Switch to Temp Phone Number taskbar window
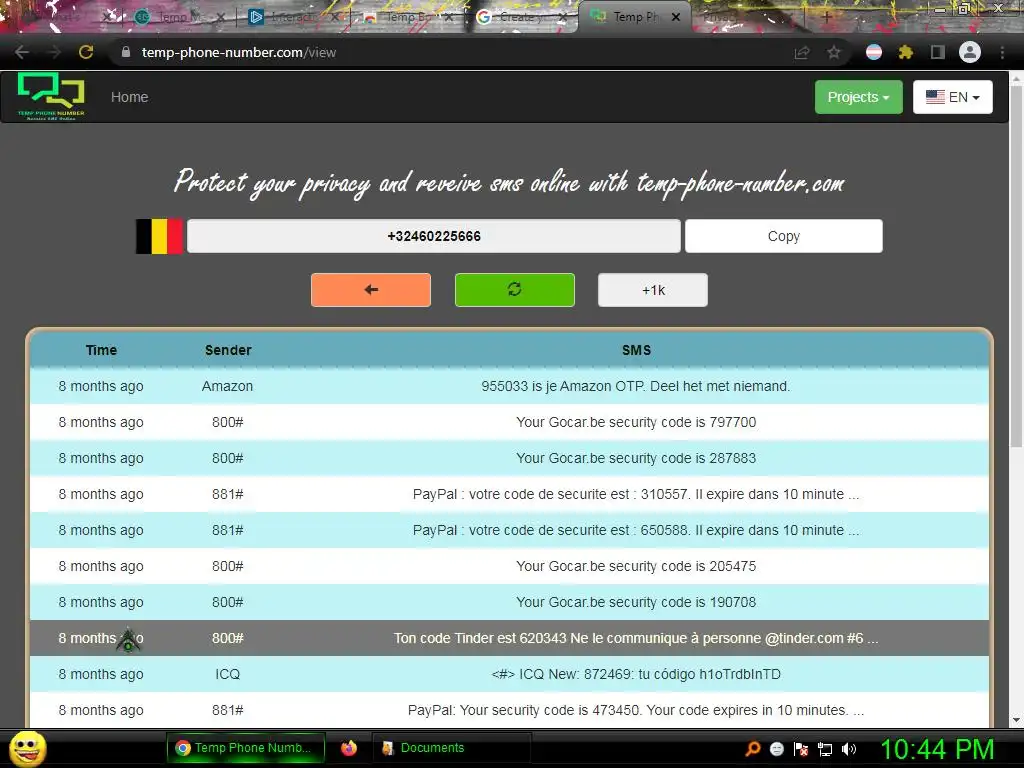This screenshot has height=768, width=1024. click(x=246, y=748)
